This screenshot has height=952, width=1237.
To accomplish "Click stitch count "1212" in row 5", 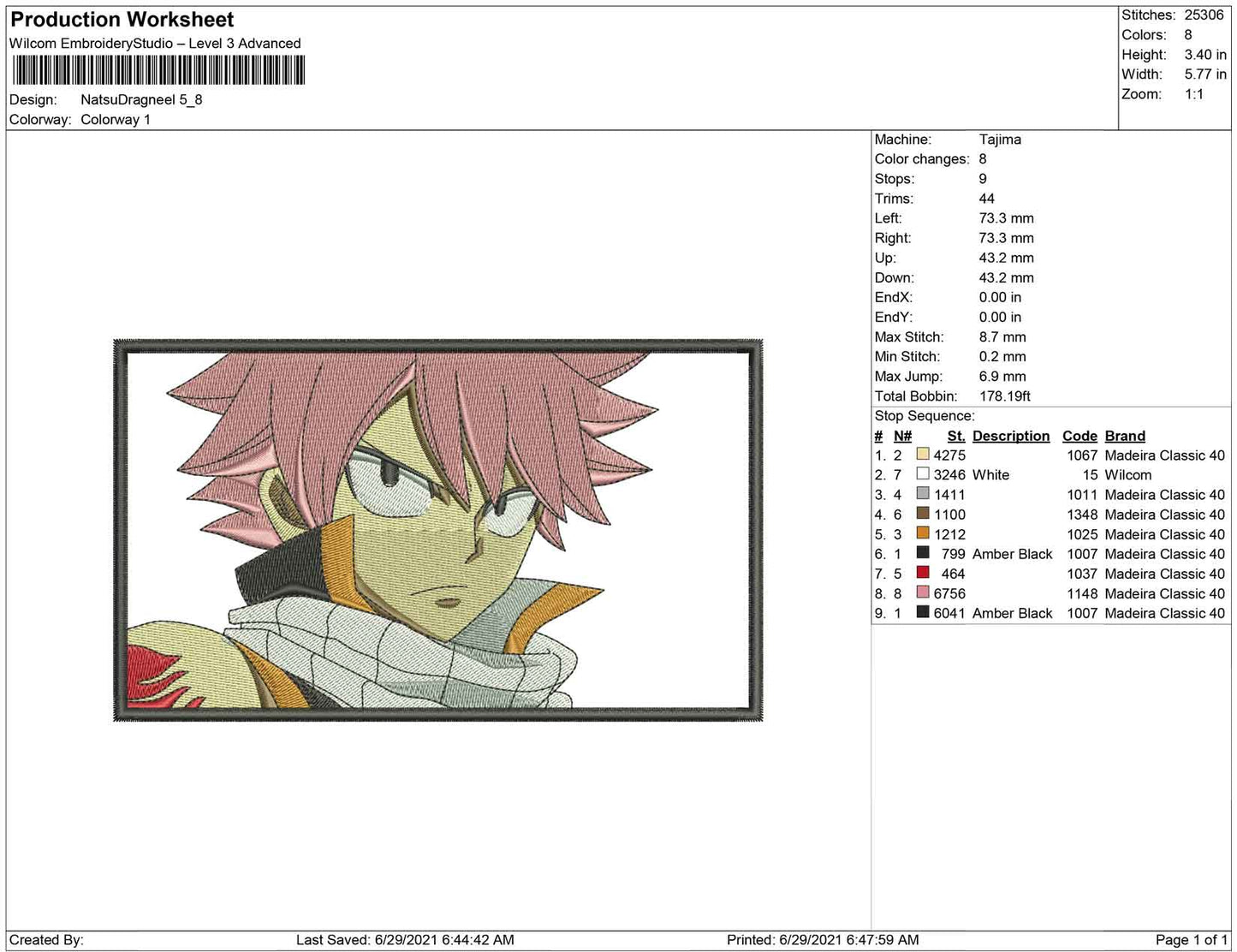I will 949,534.
